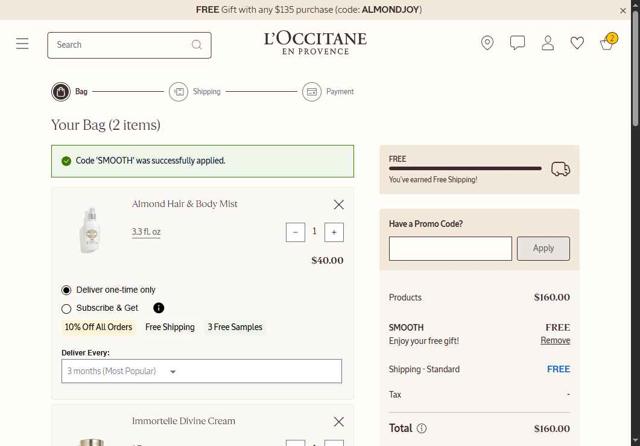Open the store locator pin icon

coord(487,43)
